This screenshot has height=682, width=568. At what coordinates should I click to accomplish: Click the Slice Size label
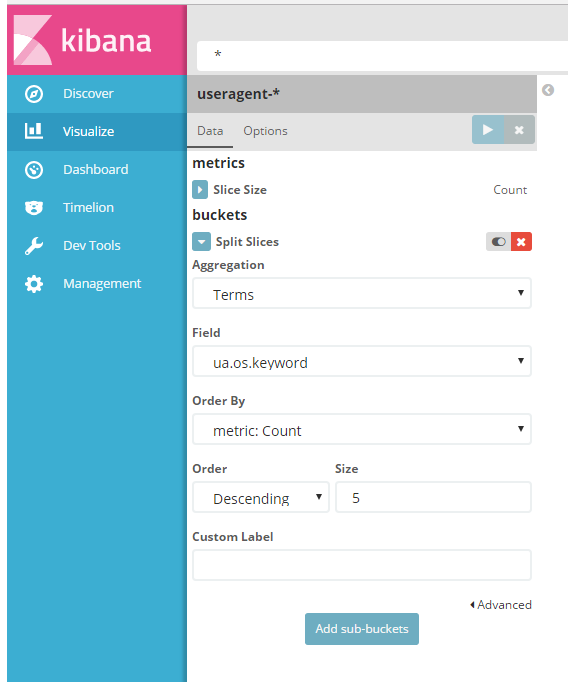pos(240,190)
